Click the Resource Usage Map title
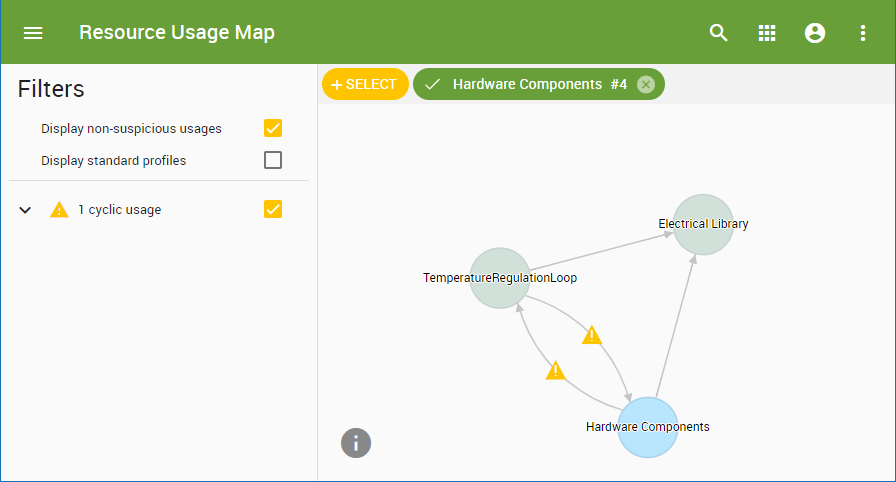Image resolution: width=896 pixels, height=482 pixels. click(177, 33)
